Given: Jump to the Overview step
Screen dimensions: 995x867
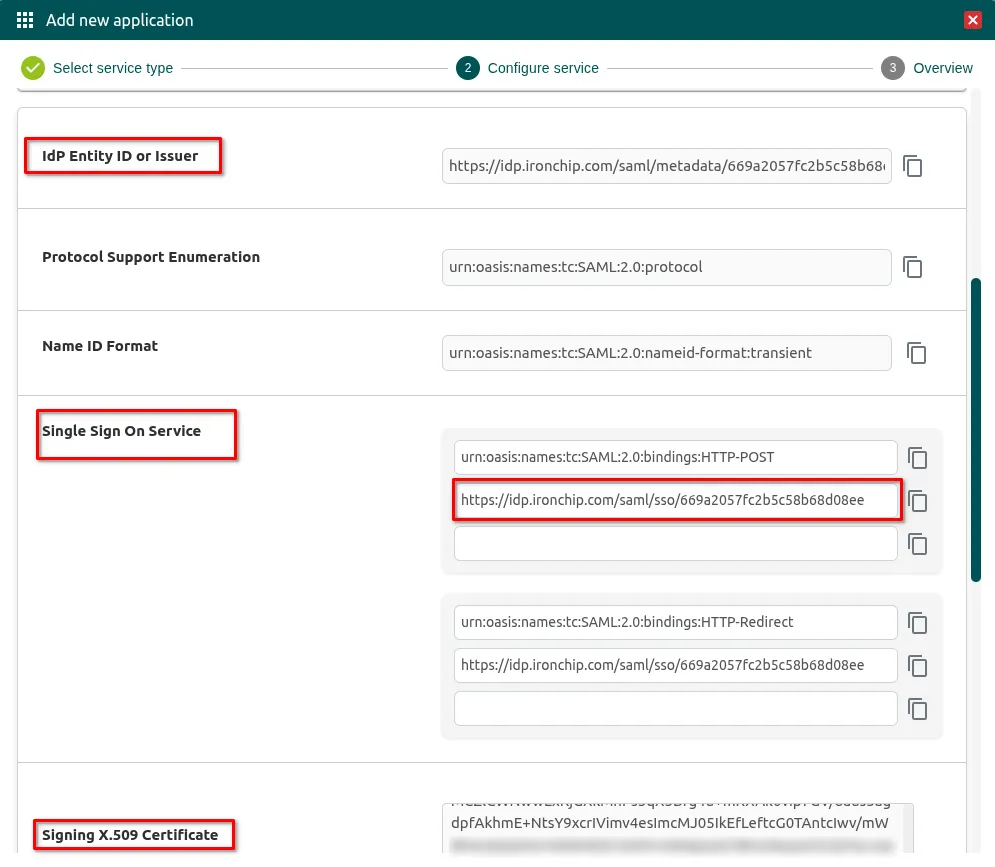Looking at the screenshot, I should [942, 68].
